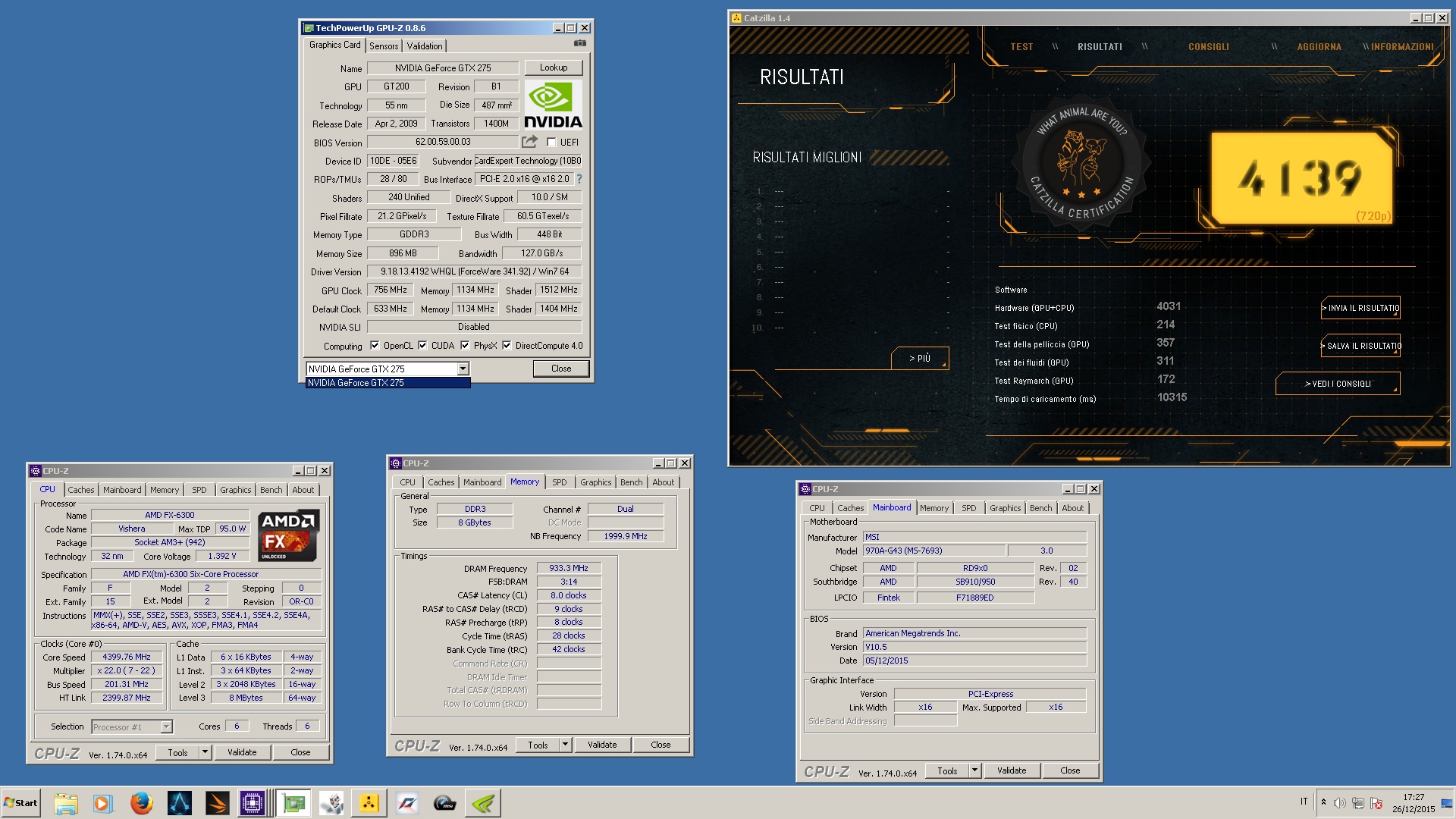Click the PIÙ button in Catzilla

click(920, 358)
